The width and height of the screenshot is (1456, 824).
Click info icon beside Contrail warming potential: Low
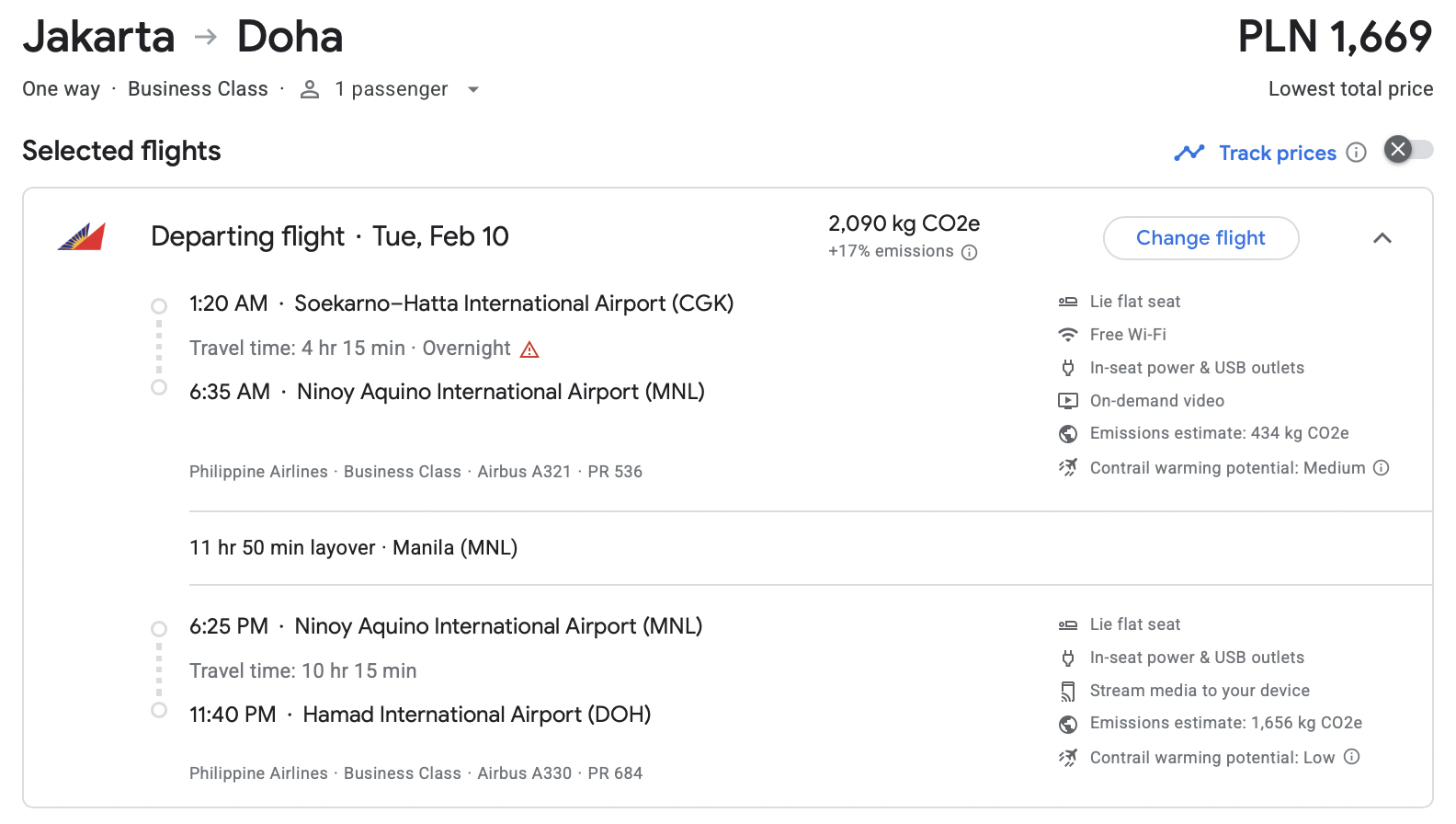1351,757
